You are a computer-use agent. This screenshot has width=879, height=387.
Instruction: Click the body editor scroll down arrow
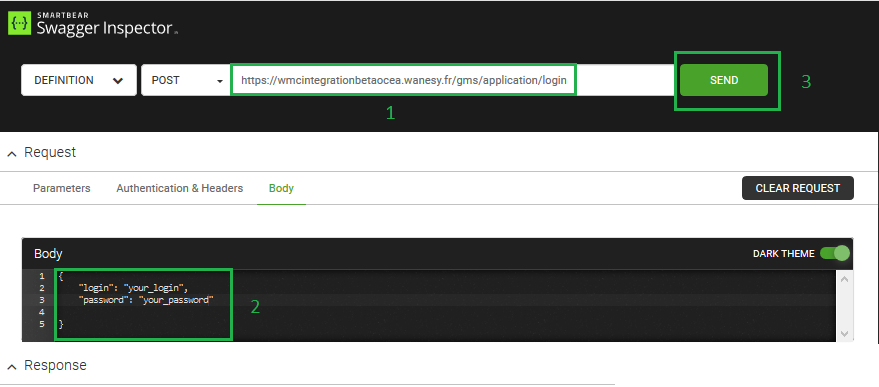click(844, 334)
